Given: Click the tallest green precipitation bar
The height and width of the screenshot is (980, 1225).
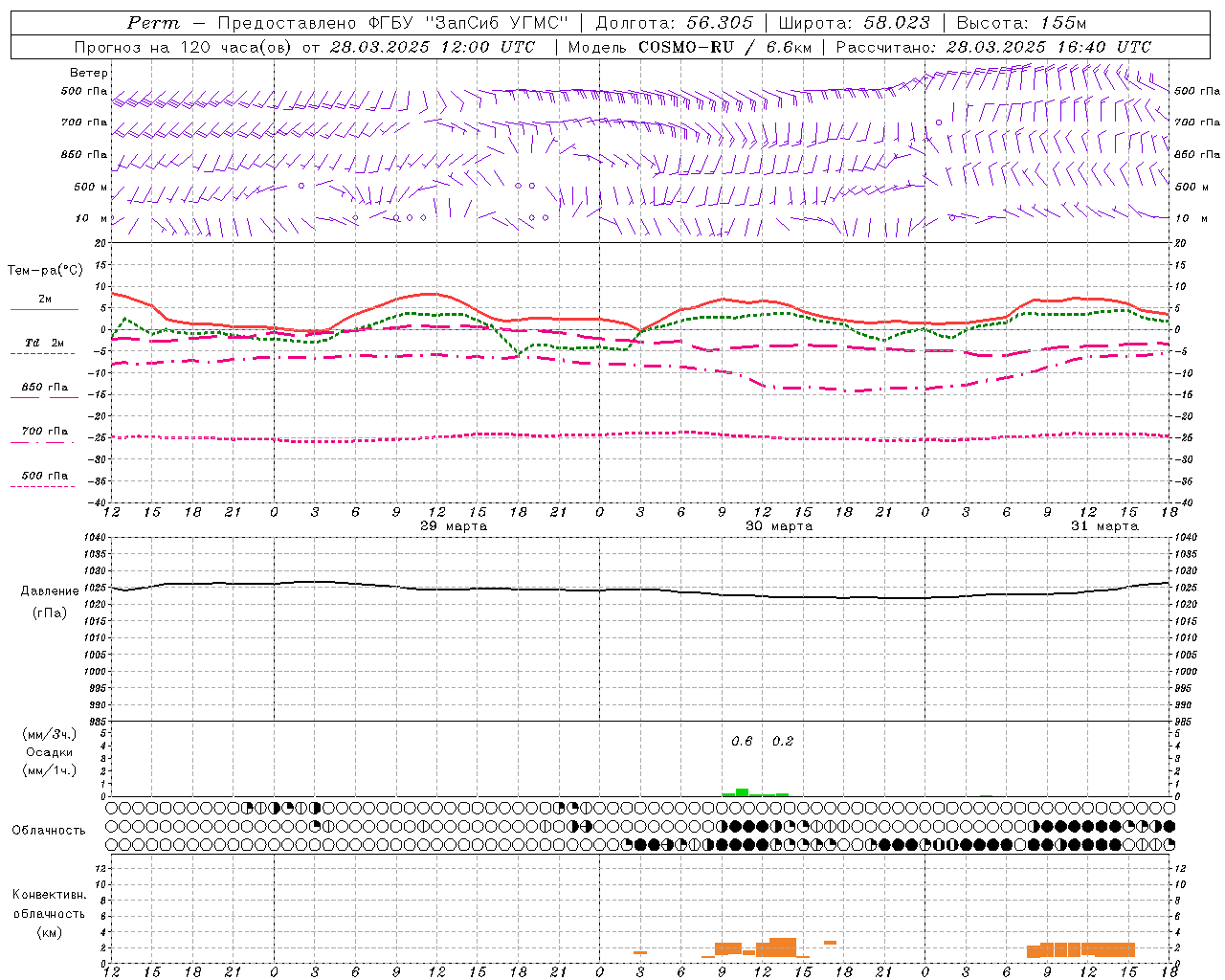Looking at the screenshot, I should tap(742, 792).
